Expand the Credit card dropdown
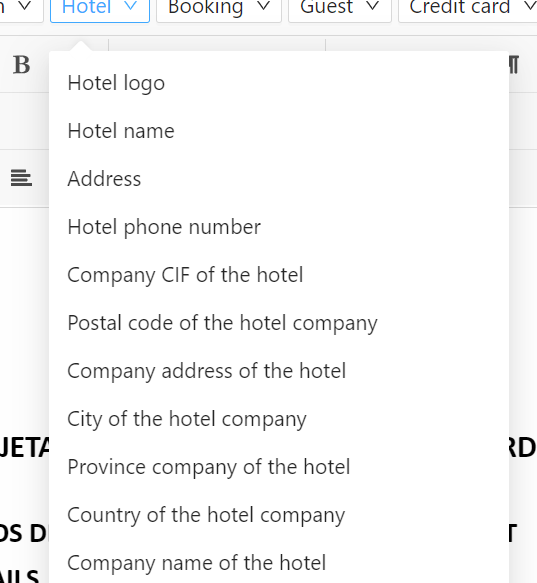The height and width of the screenshot is (583, 537). coord(468,8)
